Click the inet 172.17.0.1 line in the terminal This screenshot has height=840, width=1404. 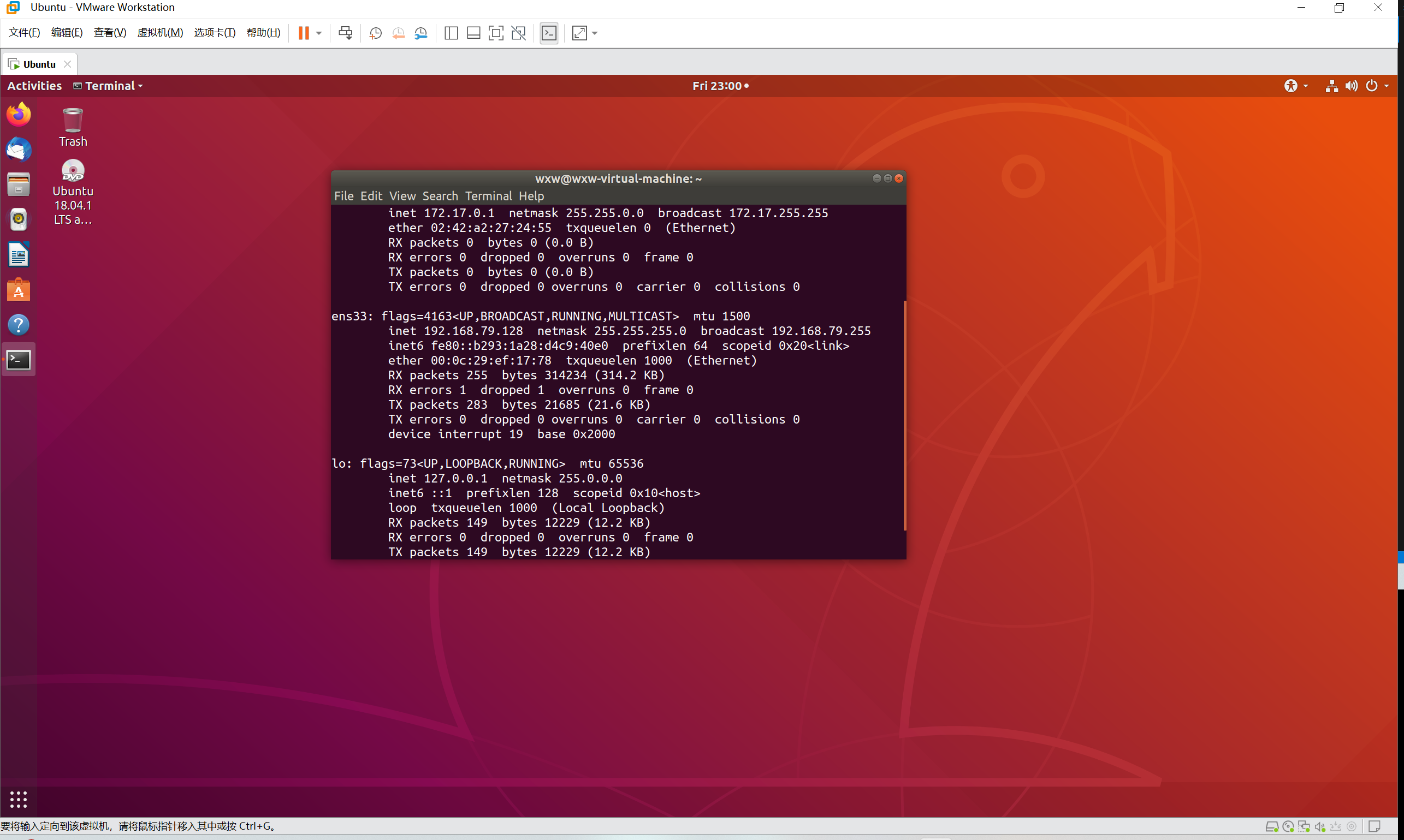click(x=608, y=213)
